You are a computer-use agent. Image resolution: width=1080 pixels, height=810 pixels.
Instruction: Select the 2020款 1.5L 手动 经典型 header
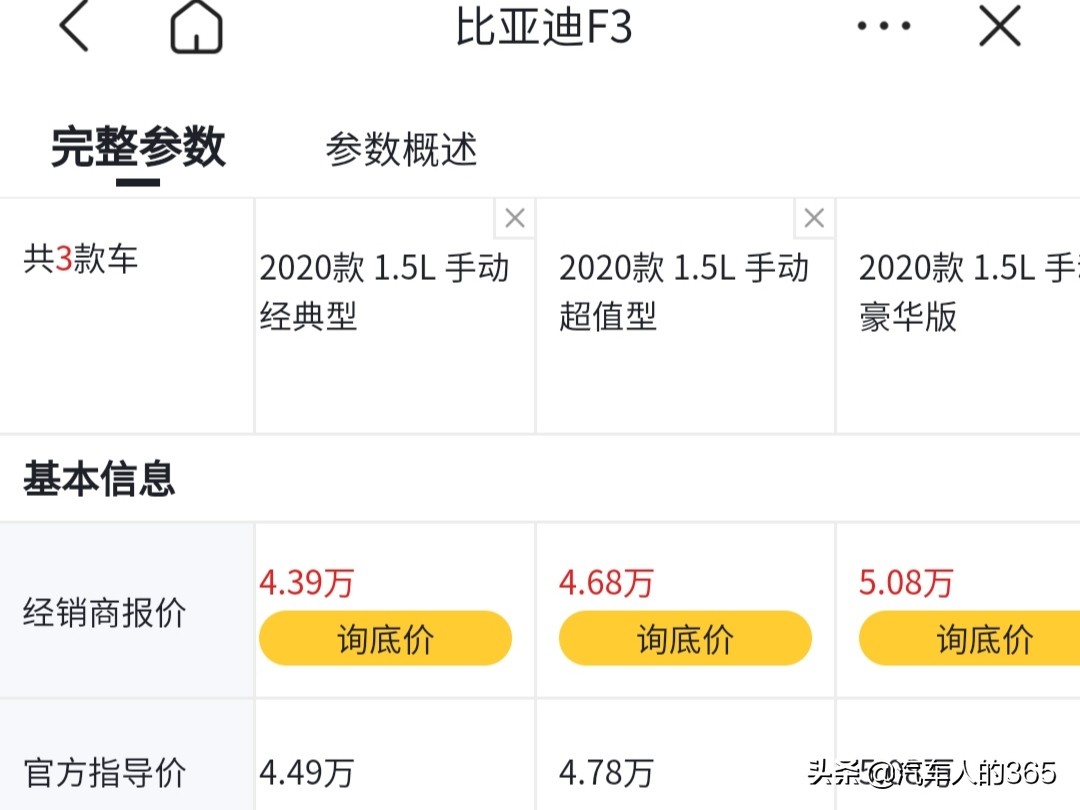384,292
